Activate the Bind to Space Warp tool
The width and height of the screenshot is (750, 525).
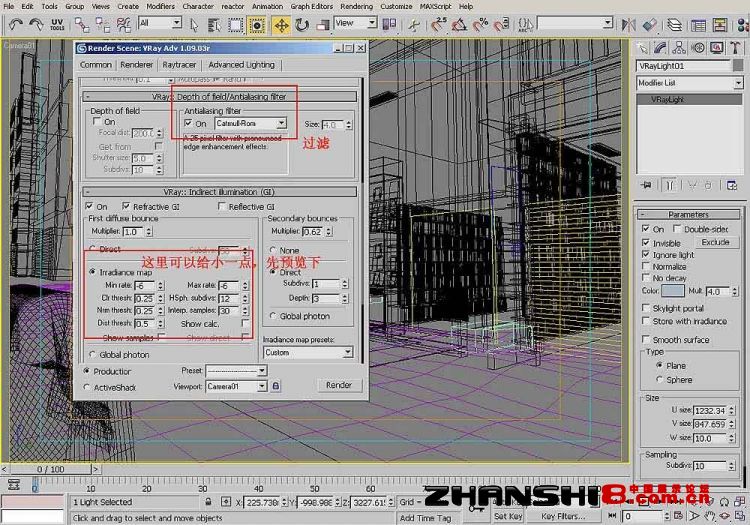coord(123,24)
